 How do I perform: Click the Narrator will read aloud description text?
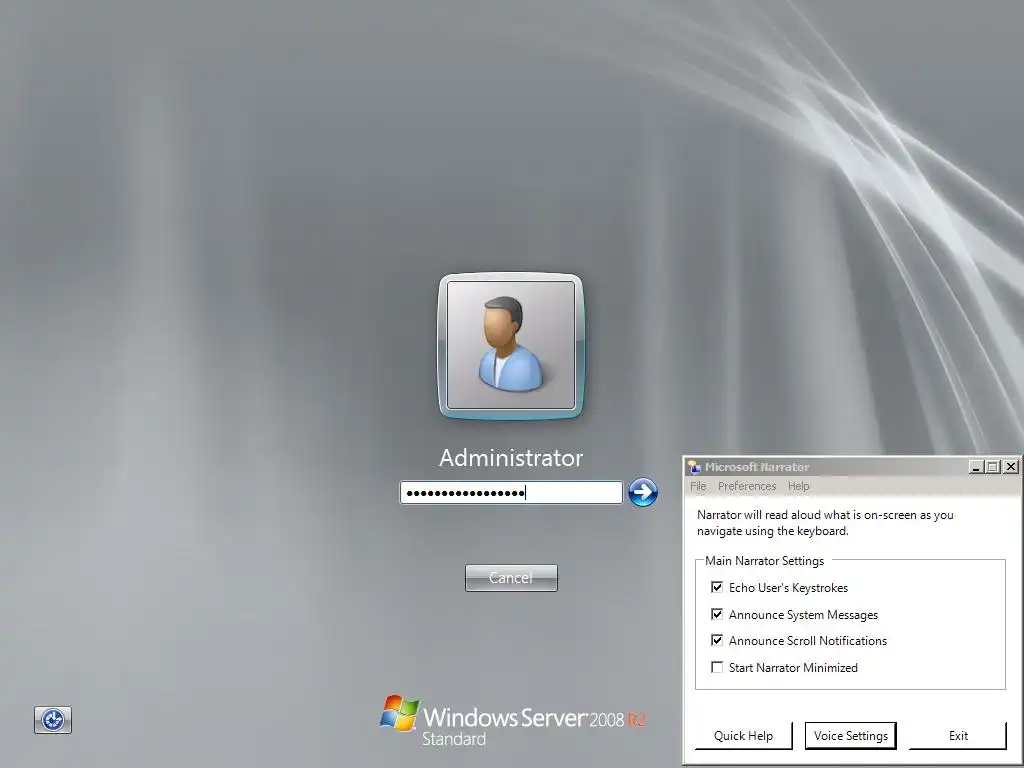pos(825,523)
